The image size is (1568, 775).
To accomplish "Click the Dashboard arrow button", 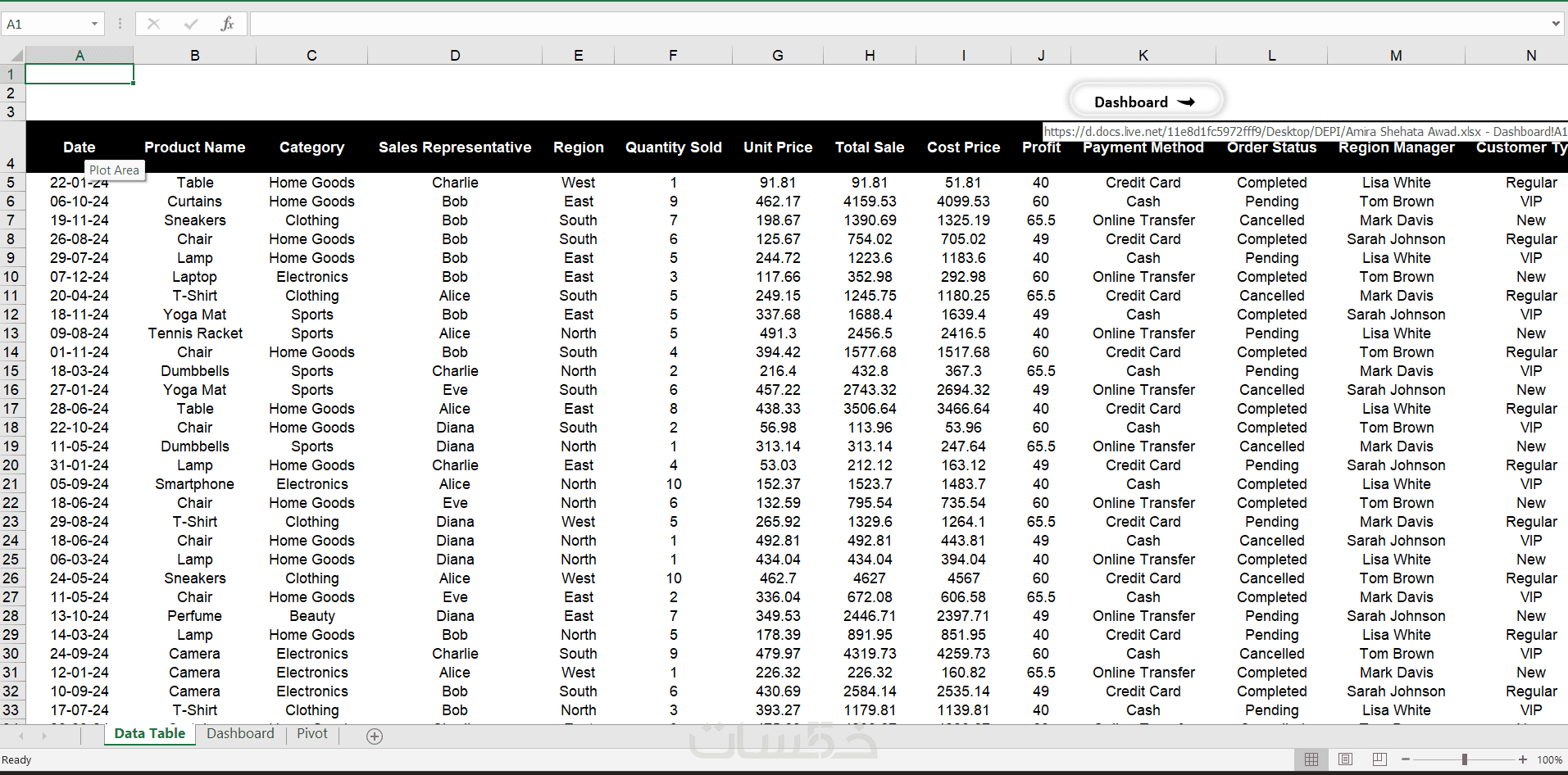I will tap(1146, 102).
